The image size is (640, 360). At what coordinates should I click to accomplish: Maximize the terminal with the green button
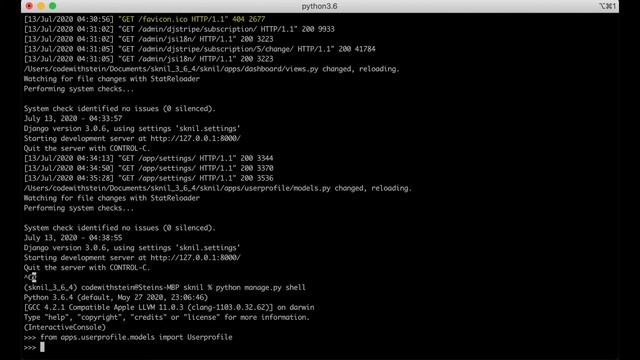click(x=53, y=6)
